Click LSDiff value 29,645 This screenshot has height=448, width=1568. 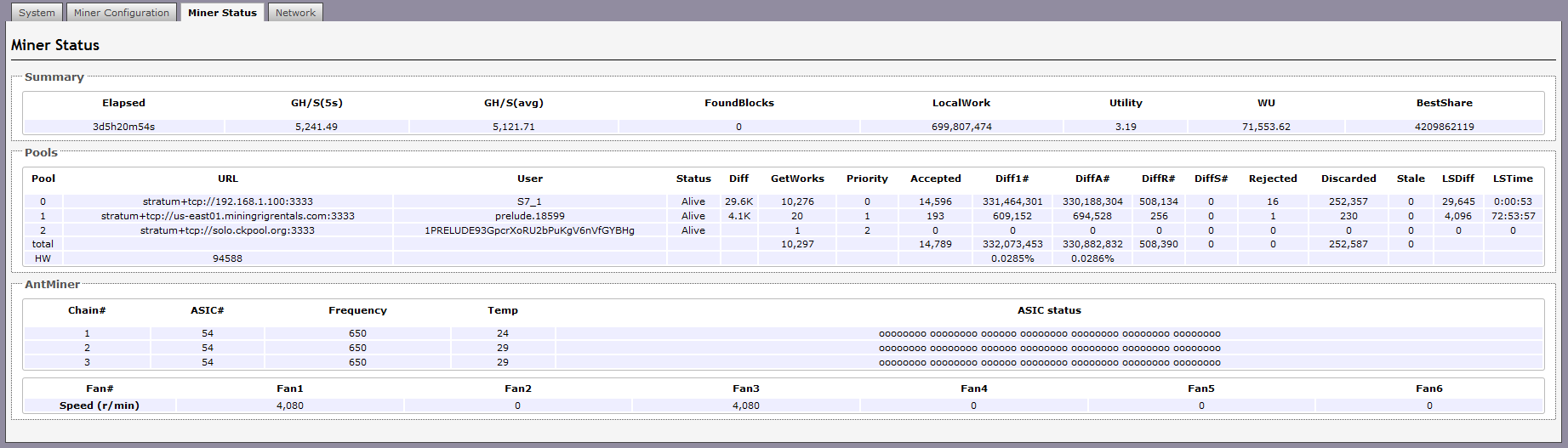(x=1458, y=201)
